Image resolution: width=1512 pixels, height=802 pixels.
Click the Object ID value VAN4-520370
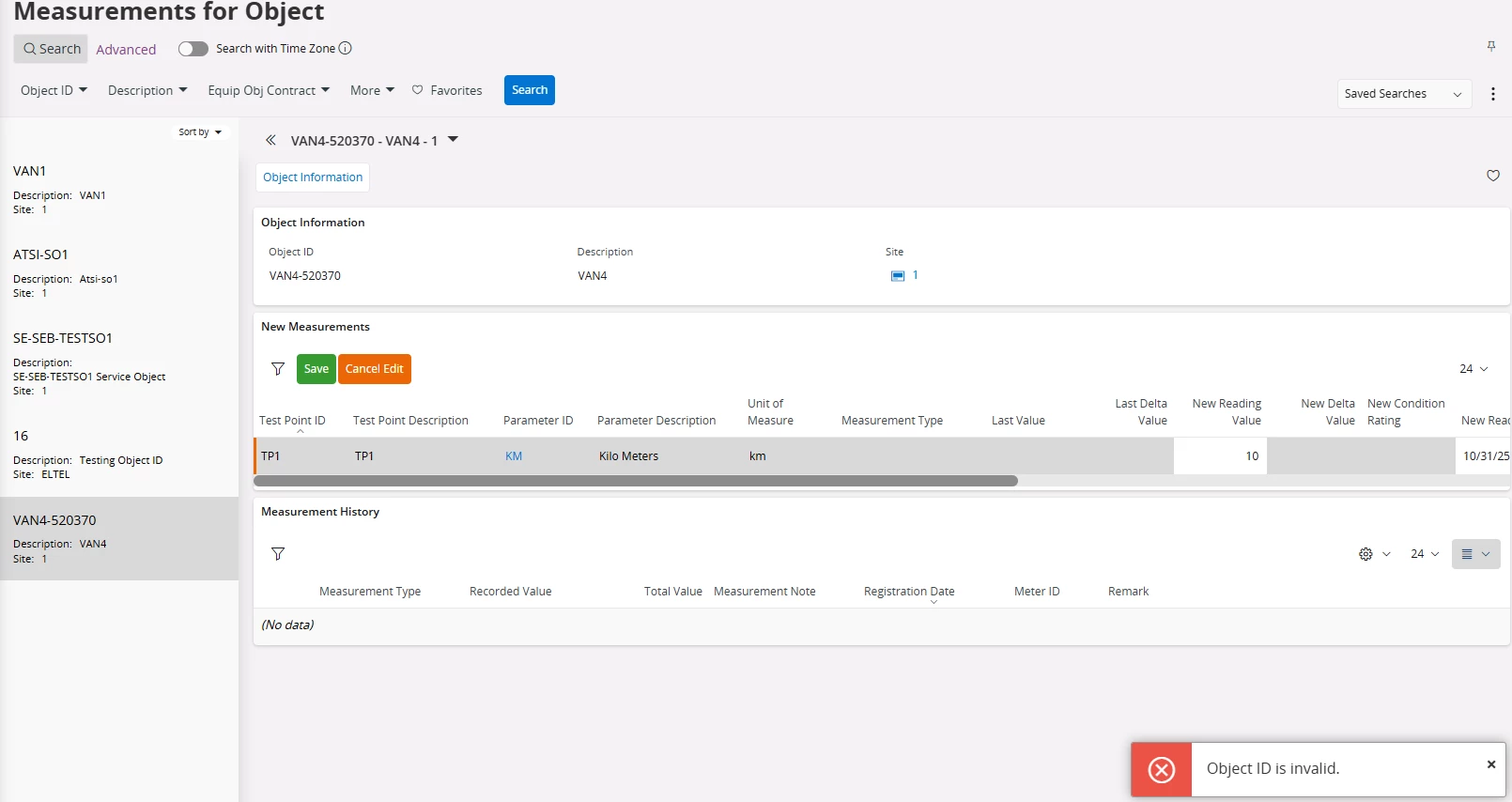pos(305,276)
